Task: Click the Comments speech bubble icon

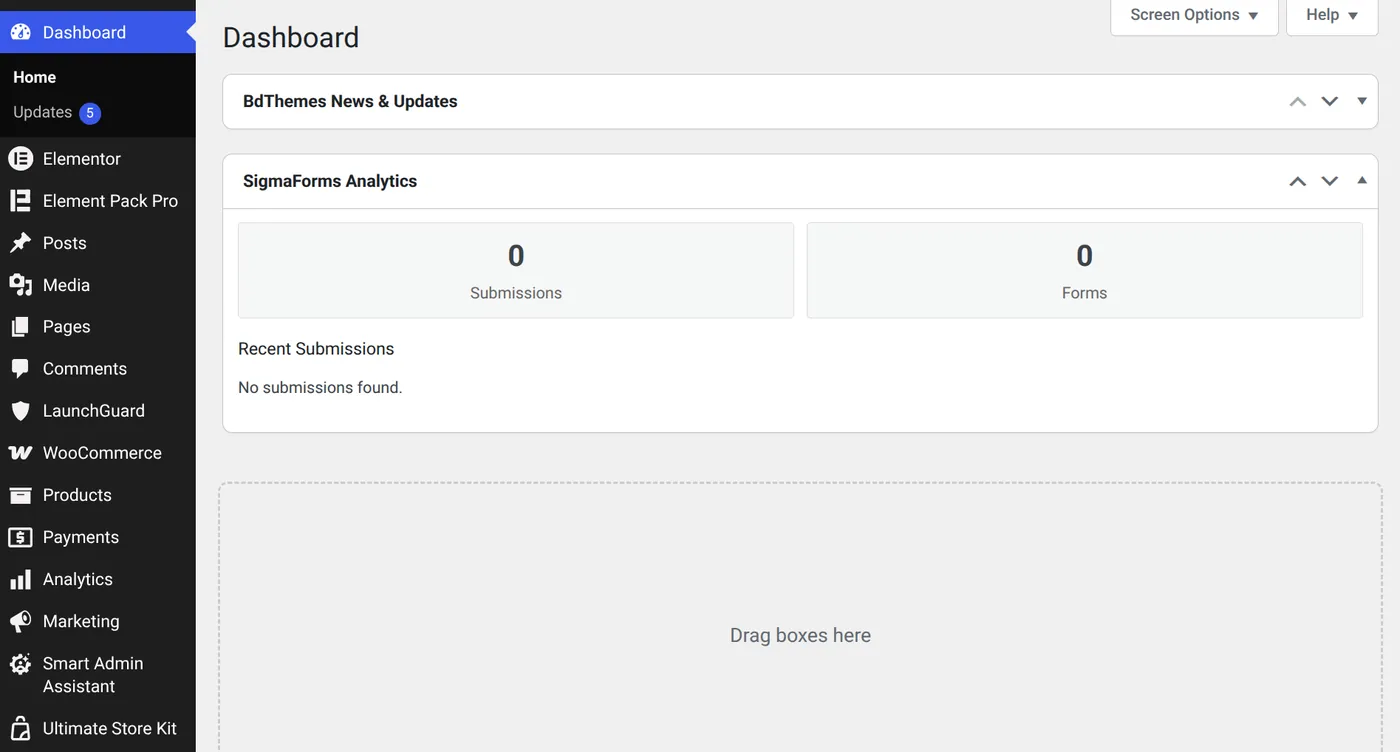Action: click(x=20, y=368)
